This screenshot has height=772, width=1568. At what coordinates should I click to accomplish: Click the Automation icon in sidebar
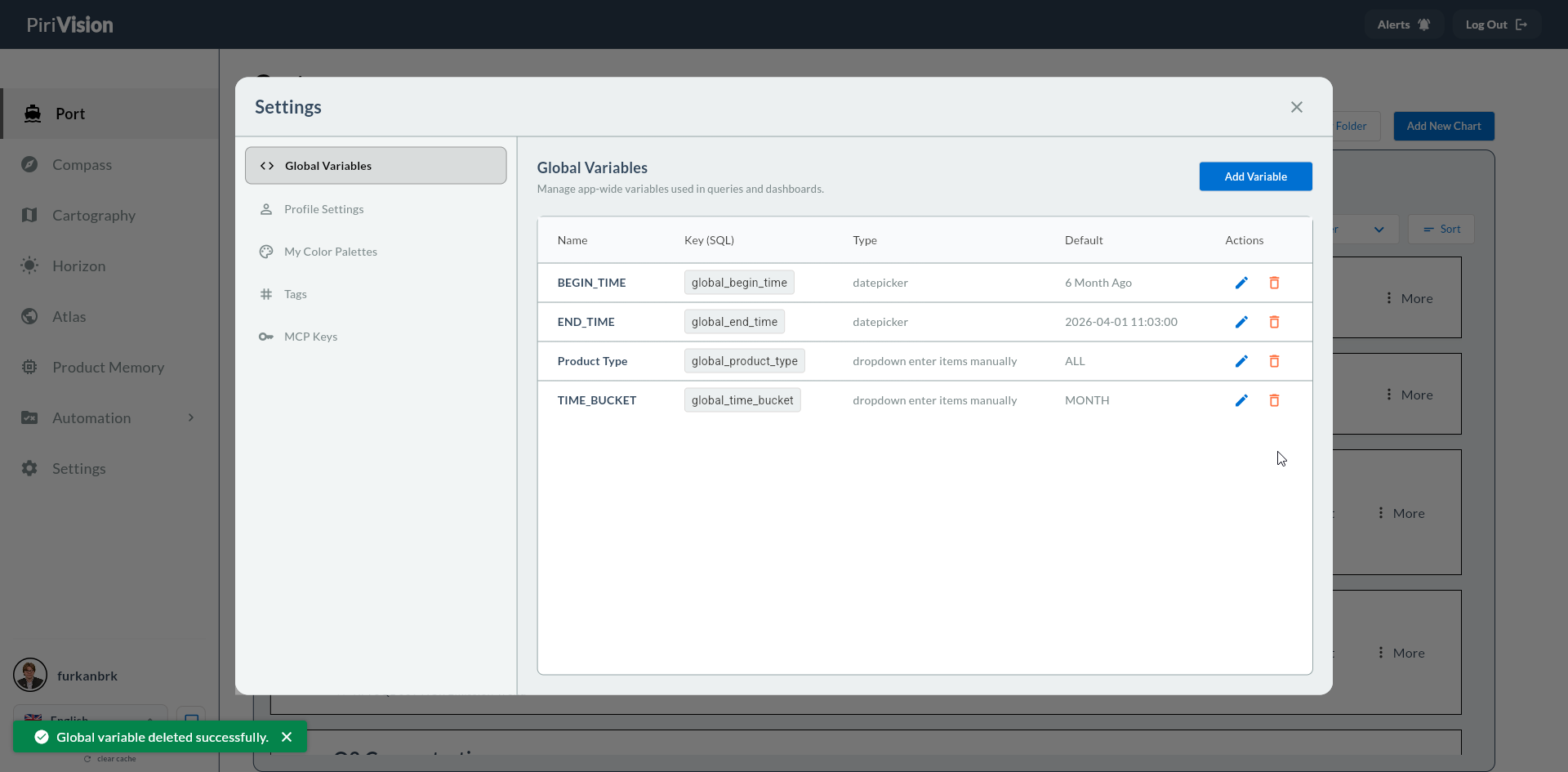pyautogui.click(x=29, y=417)
